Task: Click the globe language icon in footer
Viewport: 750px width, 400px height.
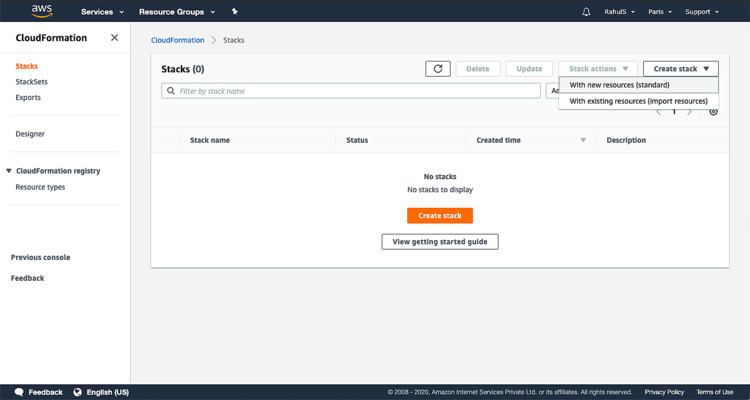Action: click(77, 392)
